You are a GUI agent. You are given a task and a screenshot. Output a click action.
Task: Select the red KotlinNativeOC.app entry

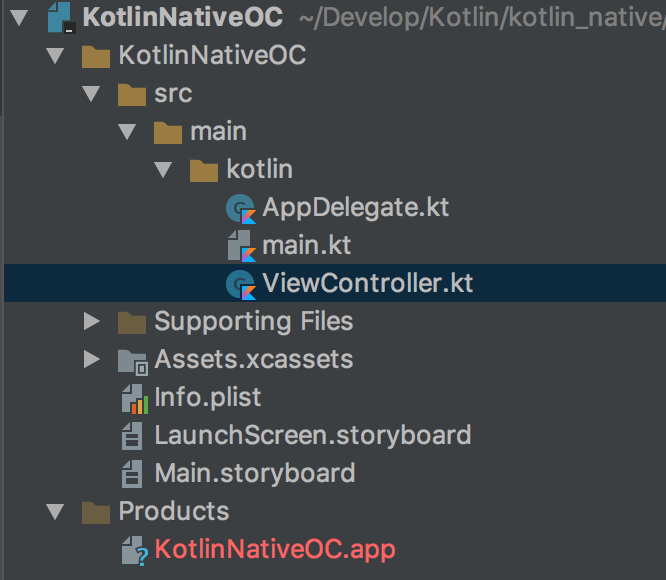point(274,549)
